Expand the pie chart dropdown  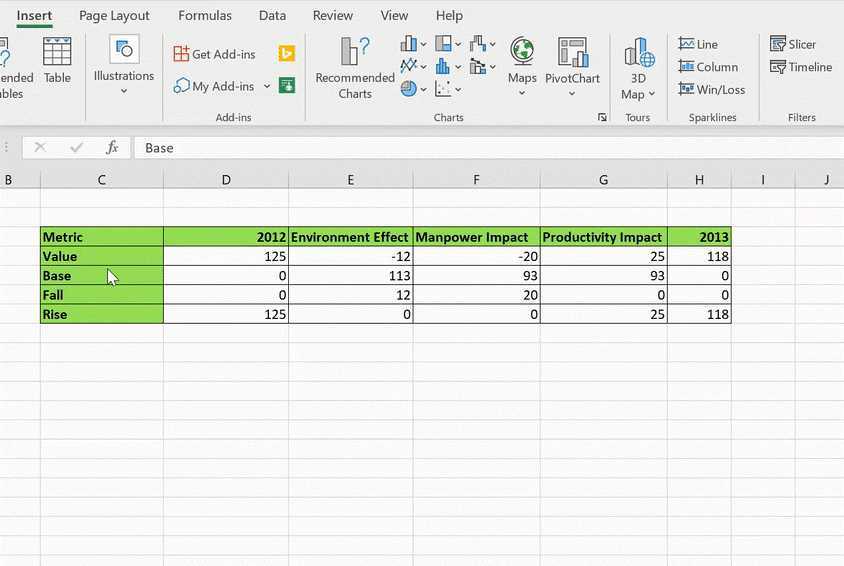(x=413, y=89)
